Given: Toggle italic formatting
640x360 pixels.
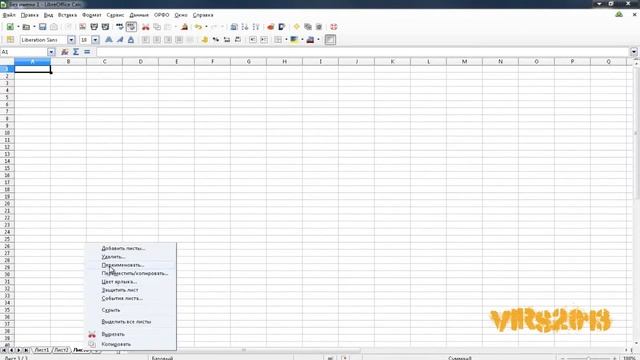Looking at the screenshot, I should click(x=120, y=40).
